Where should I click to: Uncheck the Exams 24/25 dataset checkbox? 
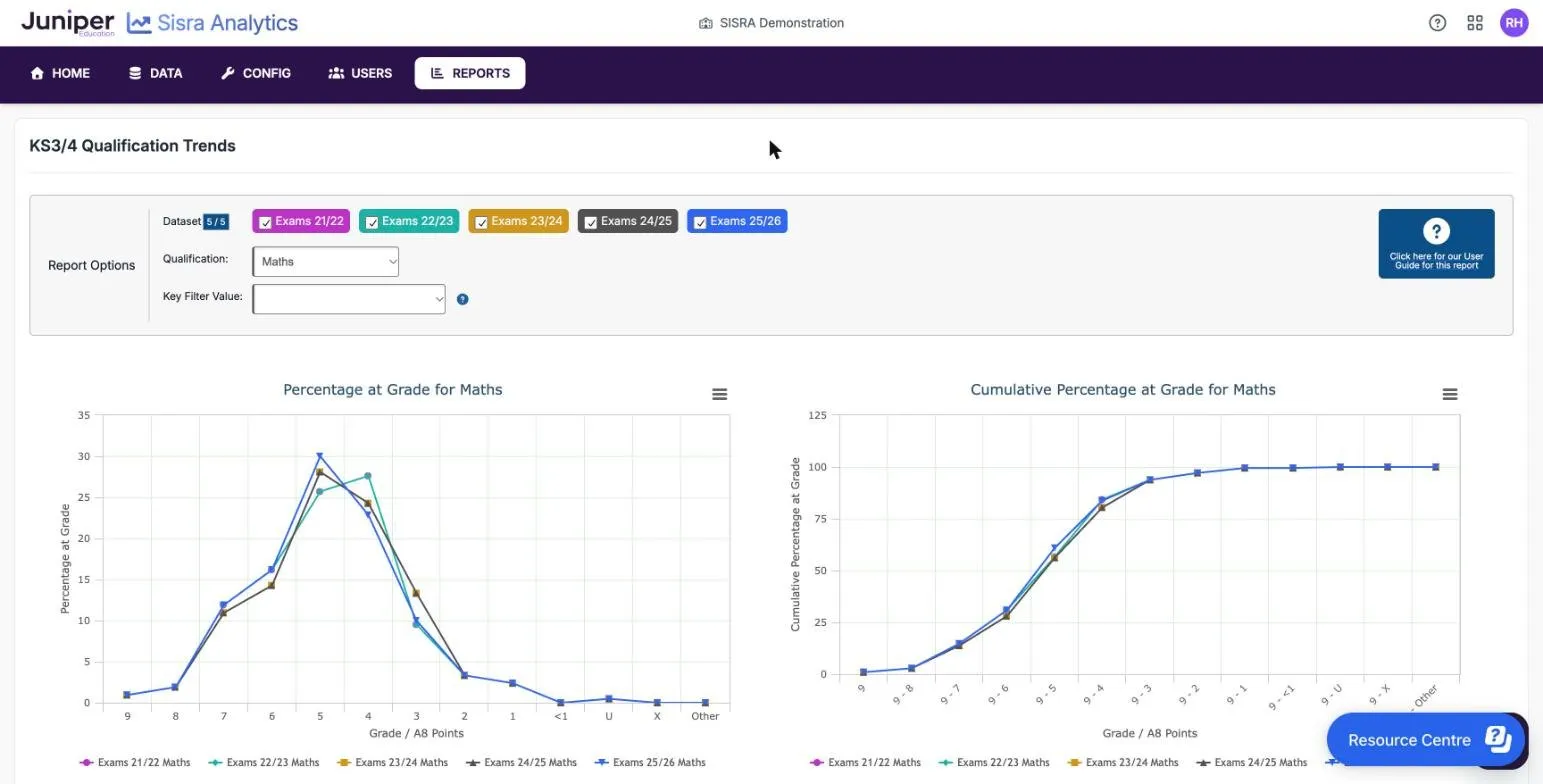point(590,223)
